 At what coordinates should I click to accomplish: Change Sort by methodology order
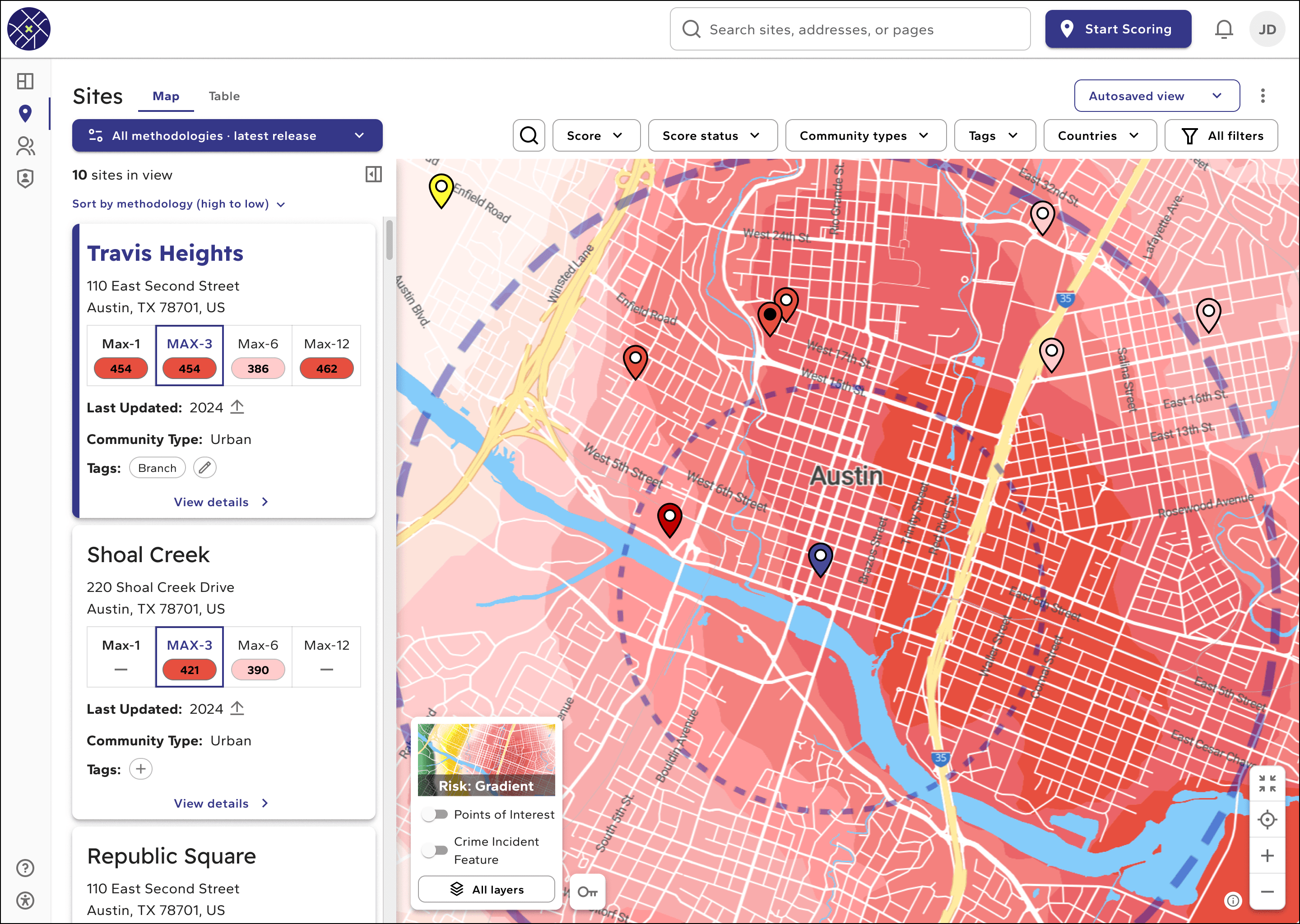(178, 203)
